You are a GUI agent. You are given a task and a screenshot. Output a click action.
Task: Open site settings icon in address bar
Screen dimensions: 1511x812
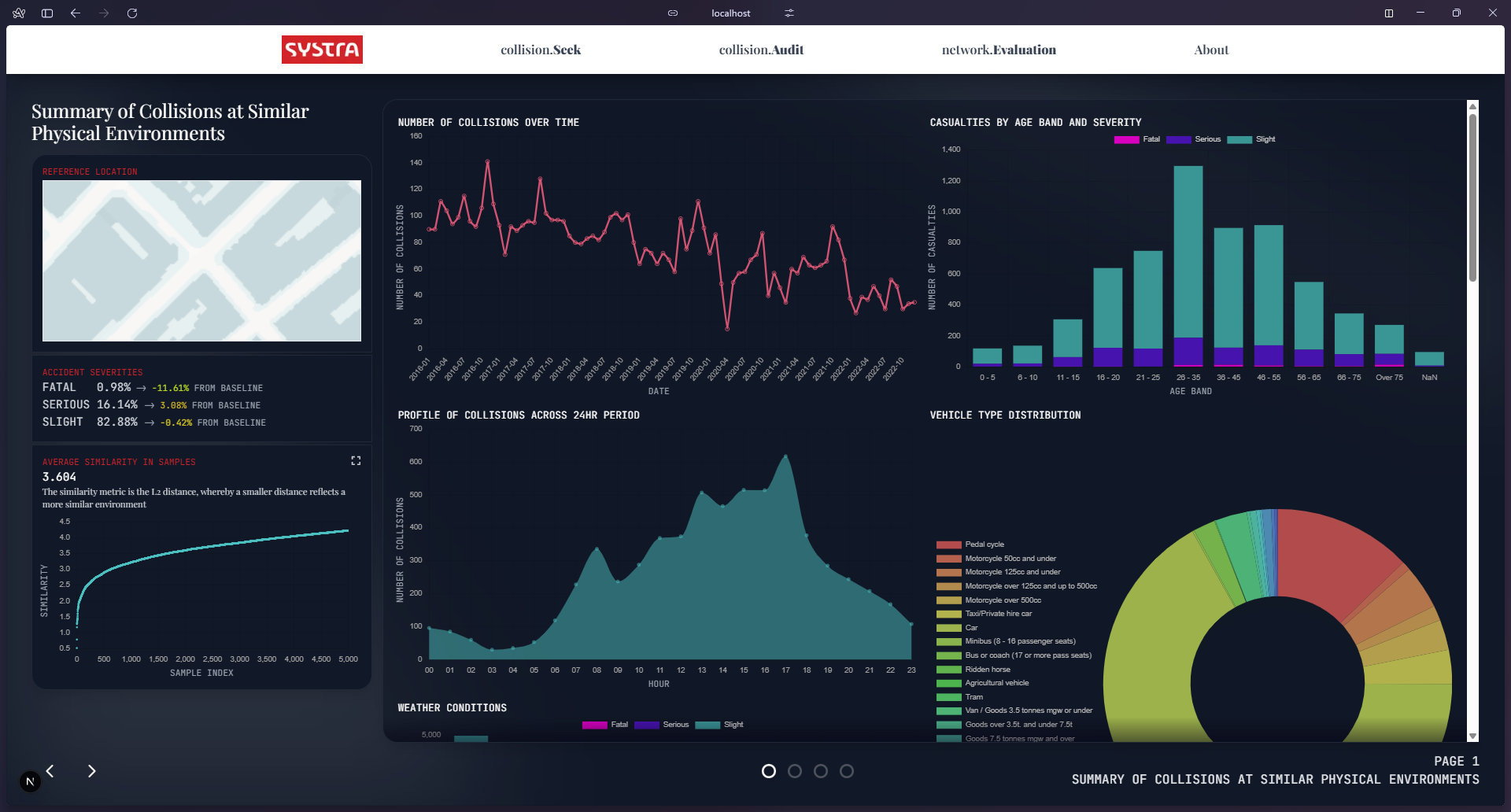coord(789,13)
